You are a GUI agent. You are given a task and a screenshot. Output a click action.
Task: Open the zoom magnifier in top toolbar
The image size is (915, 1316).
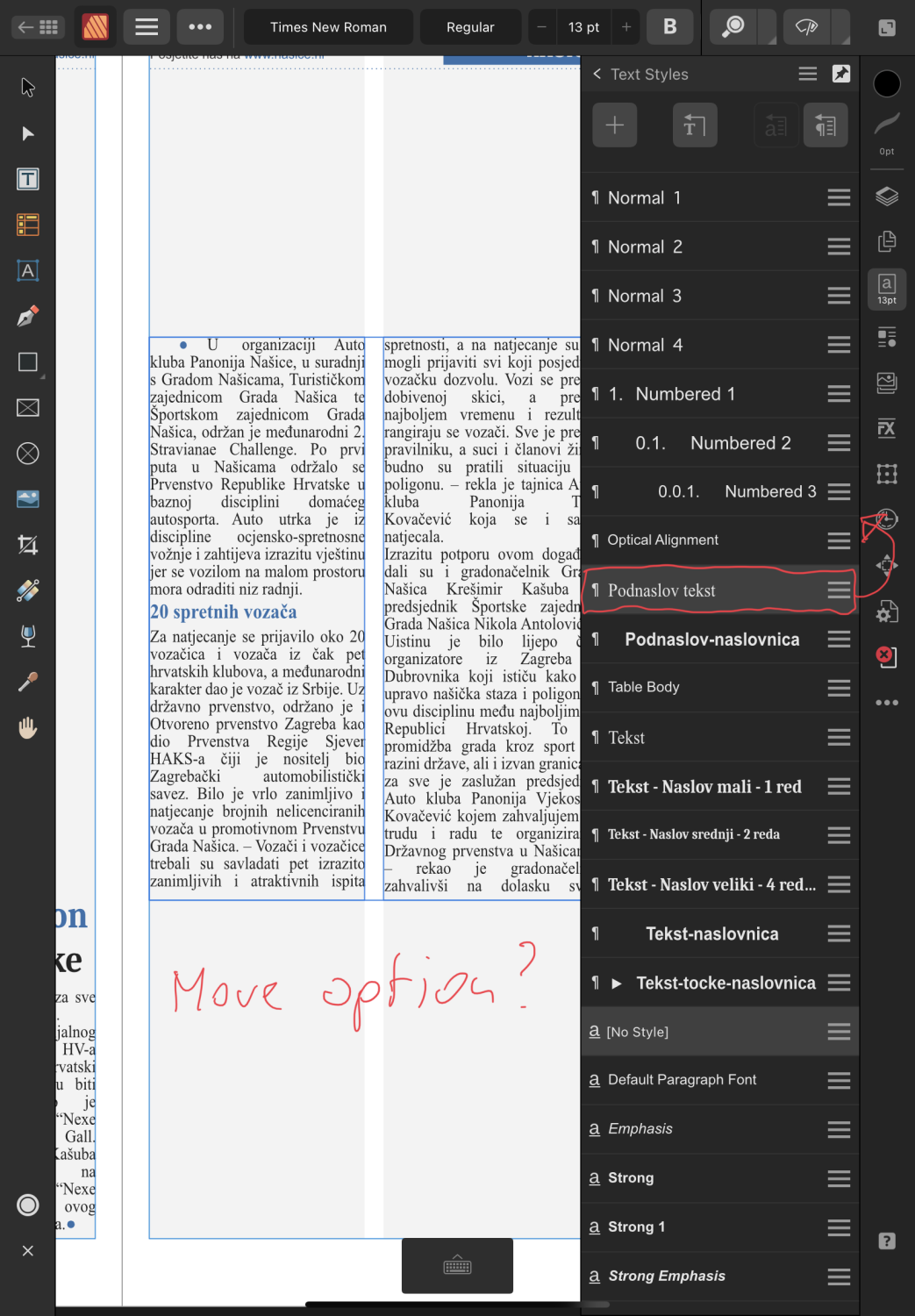coord(733,27)
